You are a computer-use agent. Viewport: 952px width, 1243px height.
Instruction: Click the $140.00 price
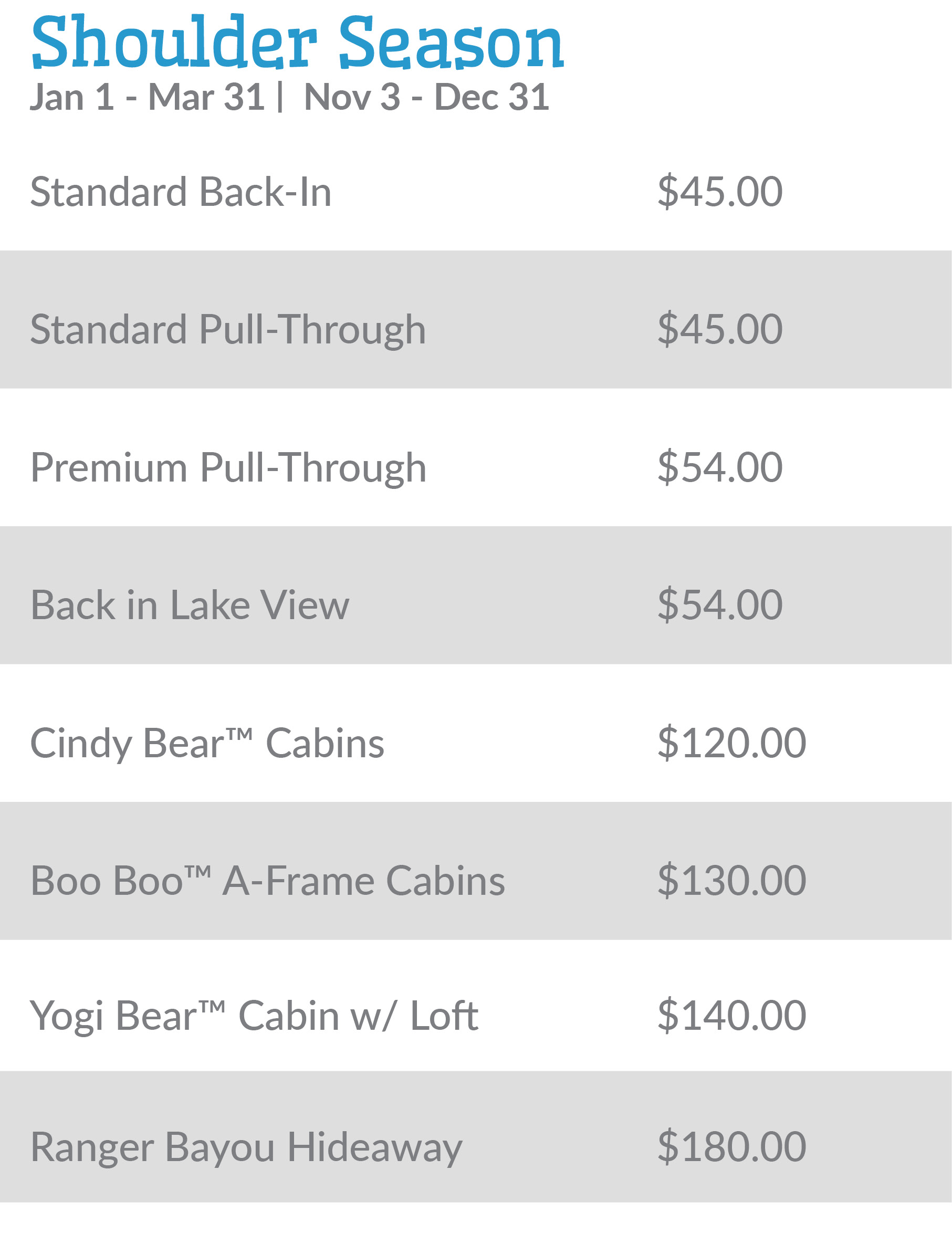pos(731,1016)
